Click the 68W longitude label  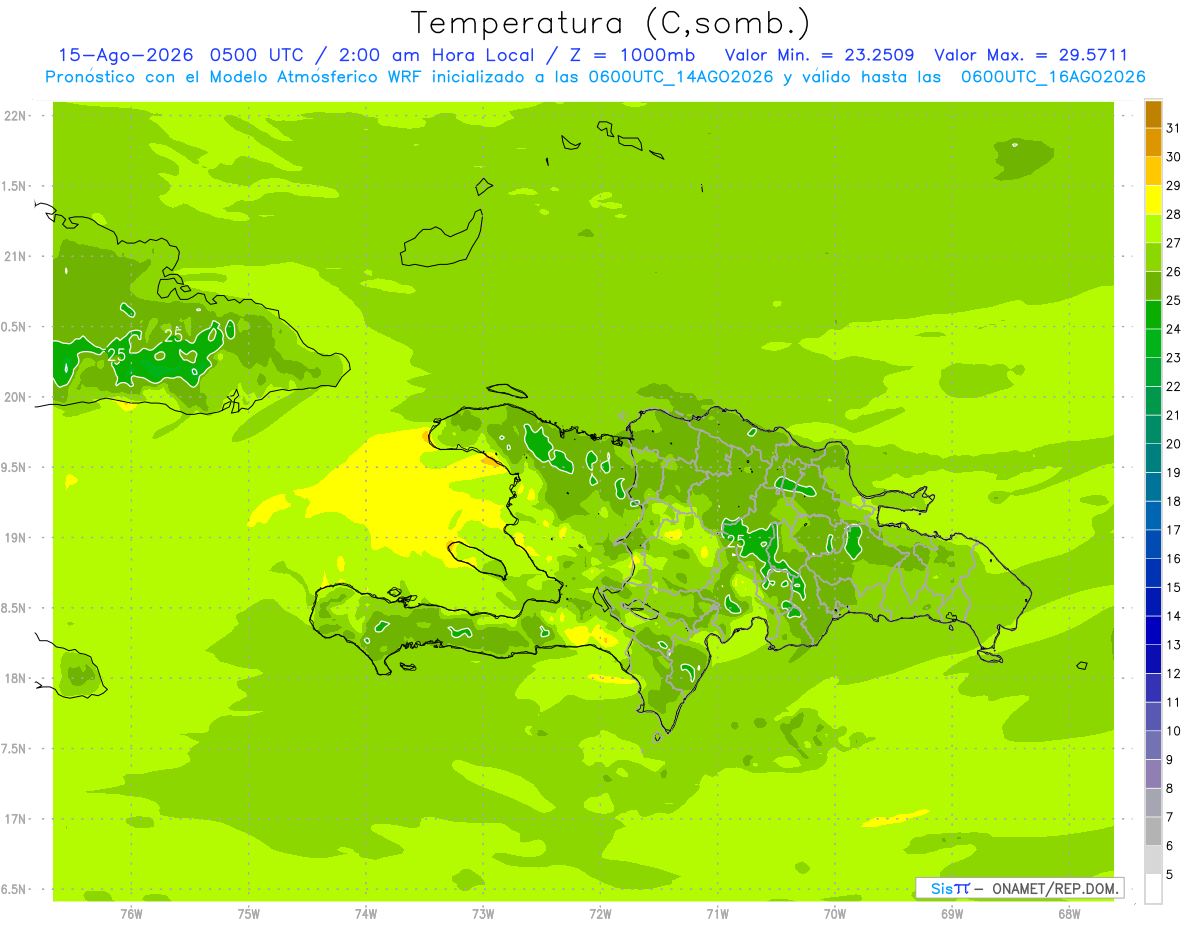[1069, 914]
